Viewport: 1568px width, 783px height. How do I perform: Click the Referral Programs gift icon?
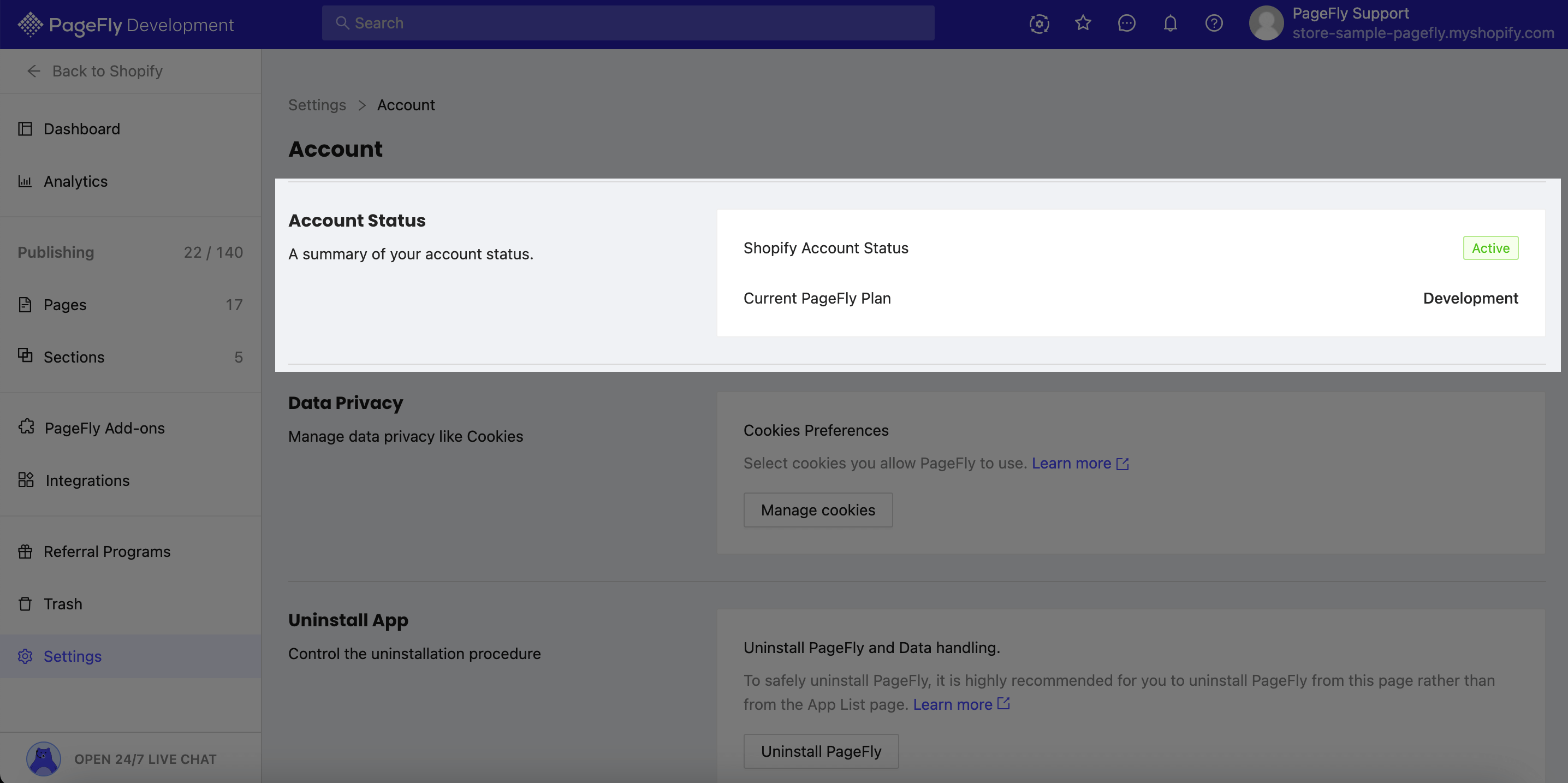pos(25,551)
